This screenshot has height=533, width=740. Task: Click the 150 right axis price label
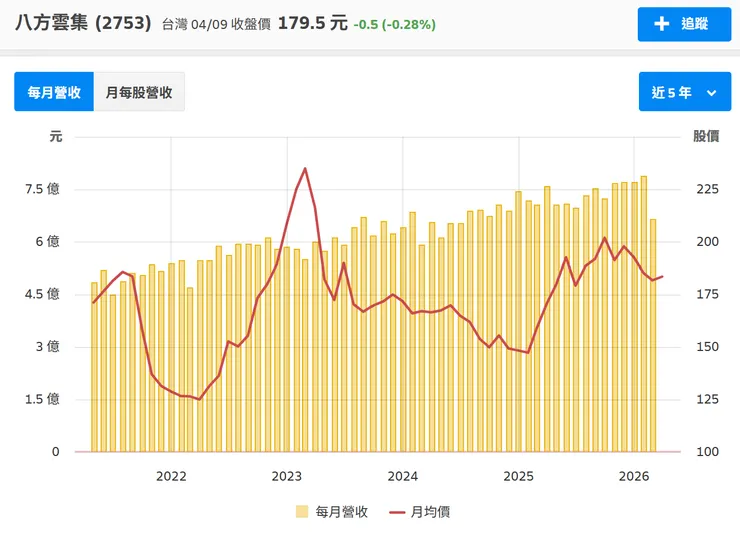707,347
